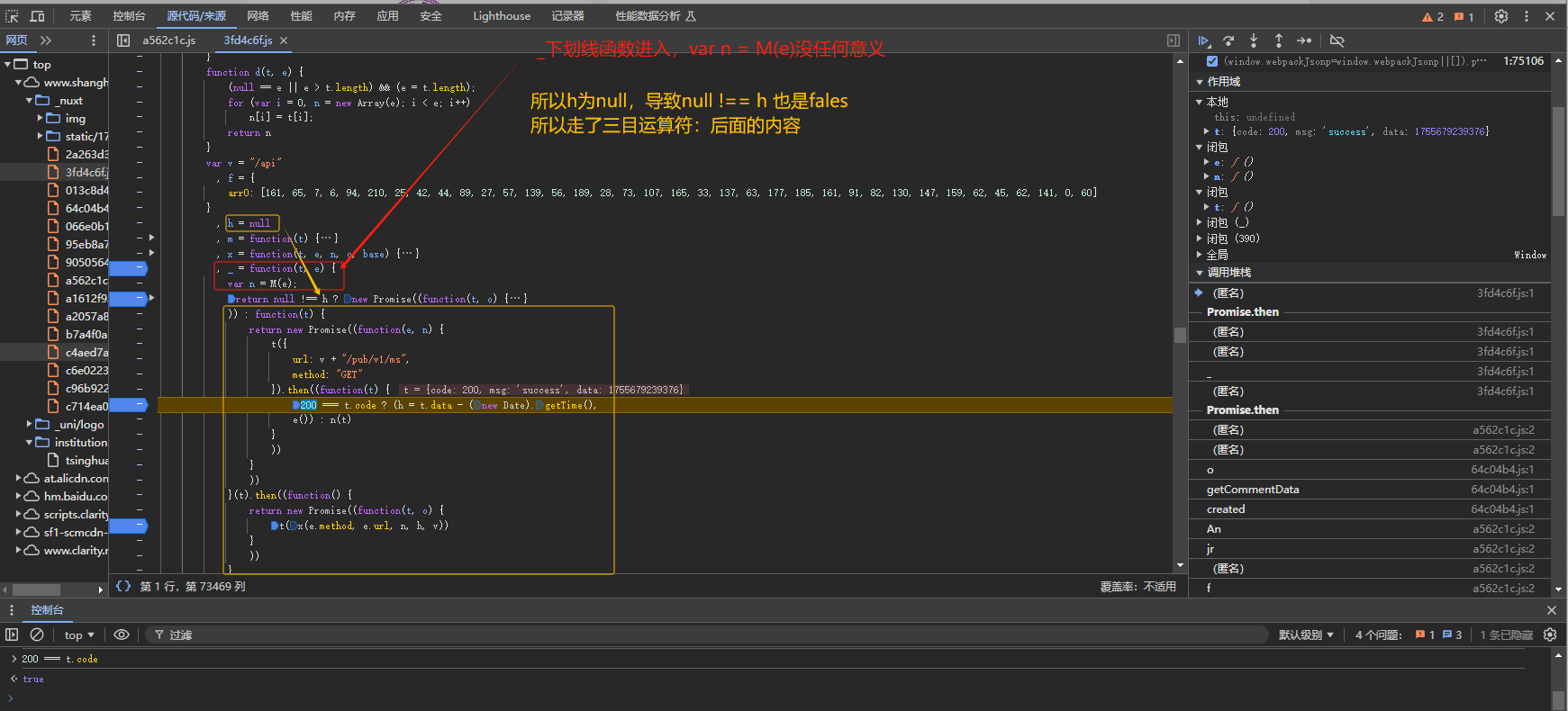
Task: Click the Step button in debugger toolbar
Action: pyautogui.click(x=1303, y=40)
